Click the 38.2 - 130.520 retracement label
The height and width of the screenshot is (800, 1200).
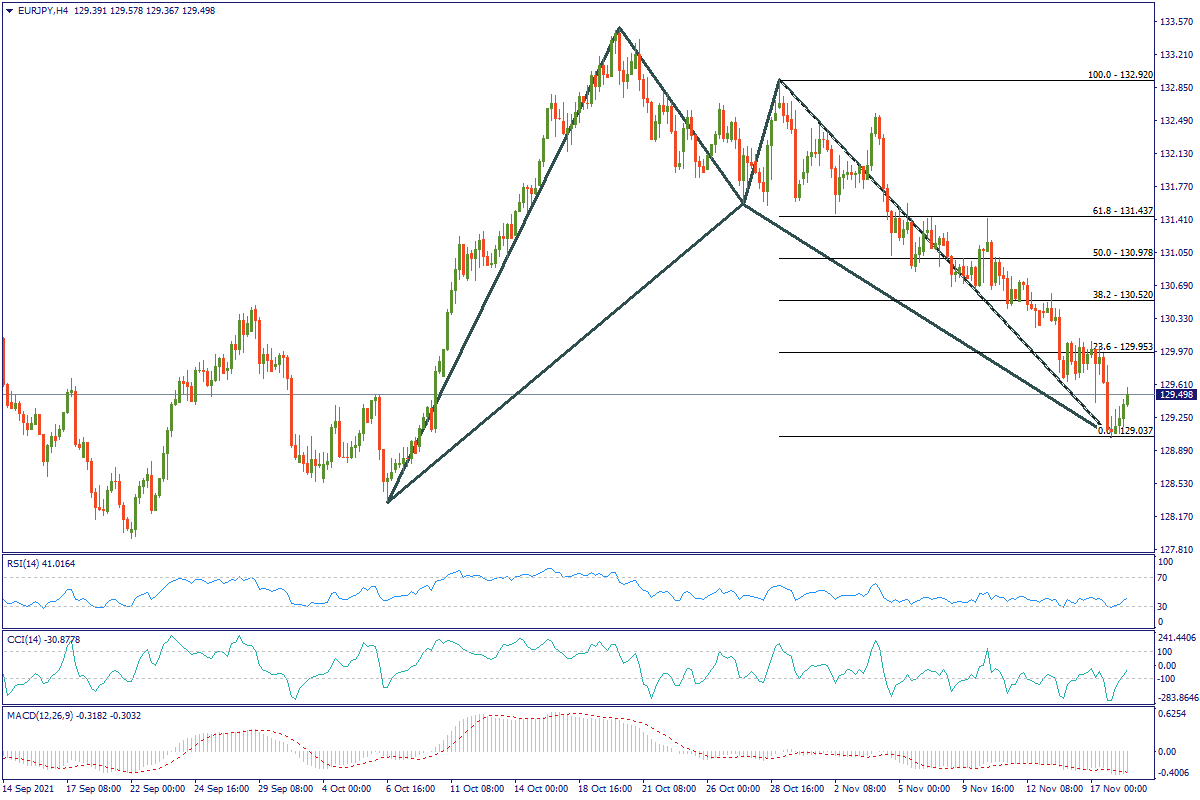click(1123, 296)
